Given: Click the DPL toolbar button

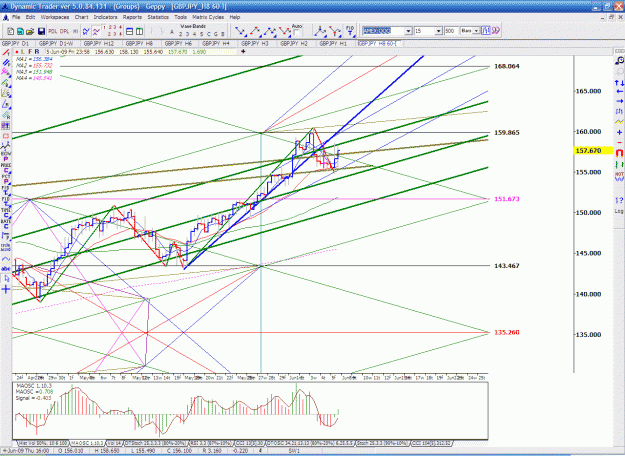Looking at the screenshot, I should (64, 31).
